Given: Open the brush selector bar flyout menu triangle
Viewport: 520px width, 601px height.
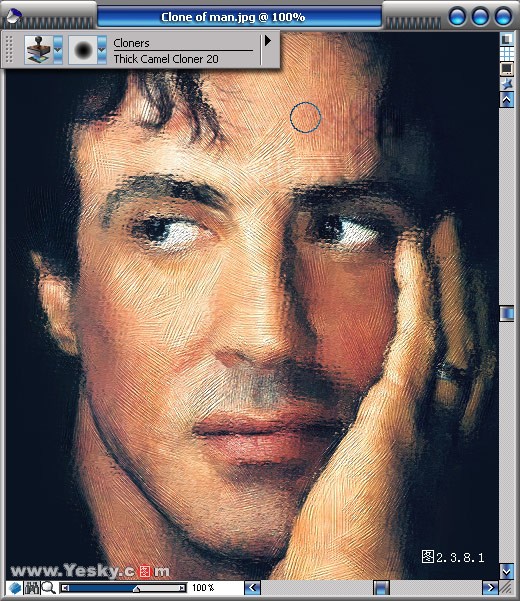Looking at the screenshot, I should 268,40.
